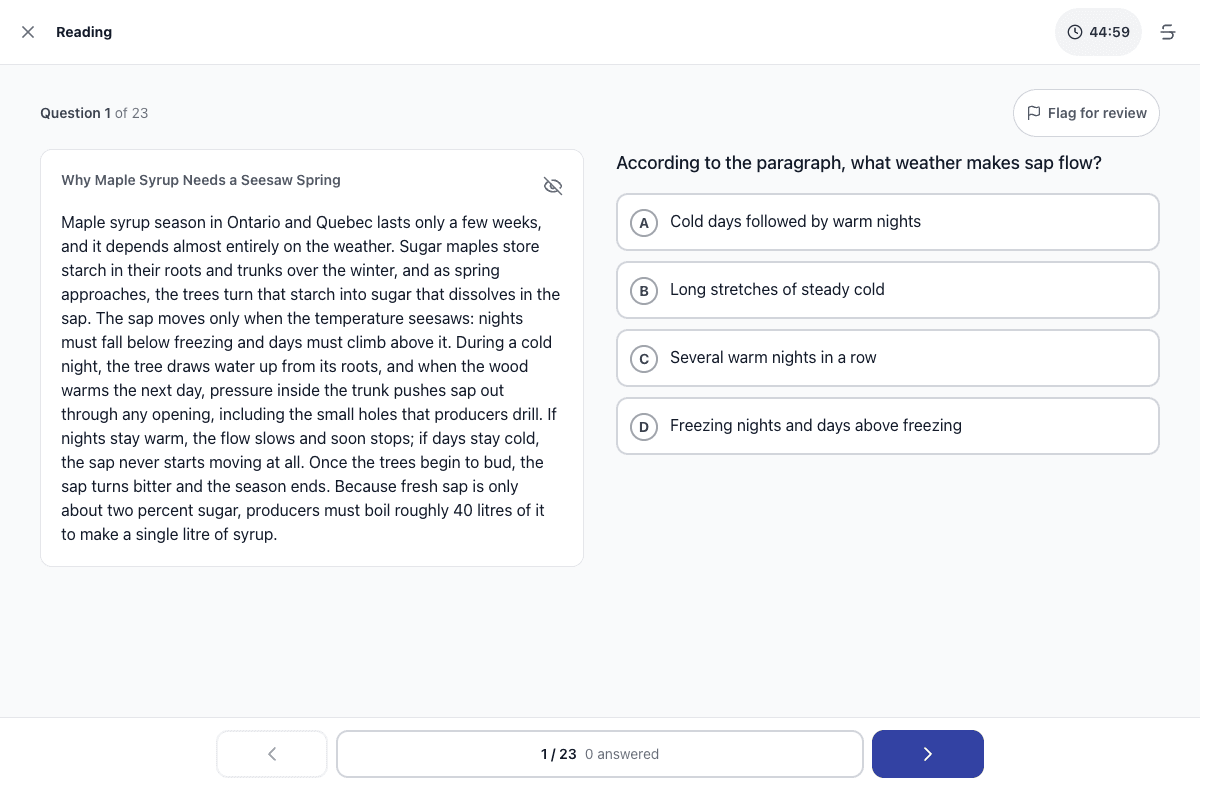Click the passage line starting 'Maple syrup season in Ontario'
Image resolution: width=1215 pixels, height=790 pixels.
tap(301, 222)
